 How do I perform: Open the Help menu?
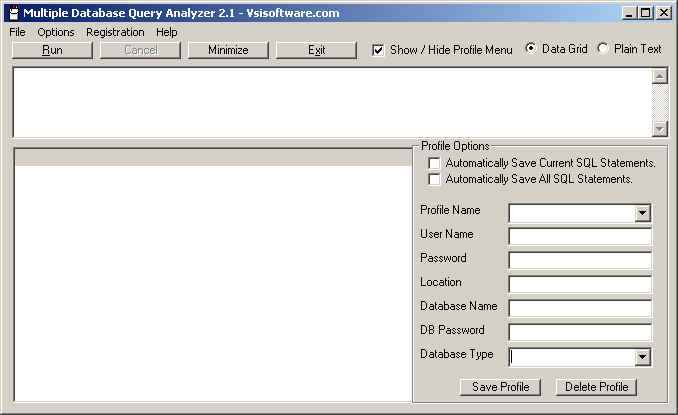point(166,32)
